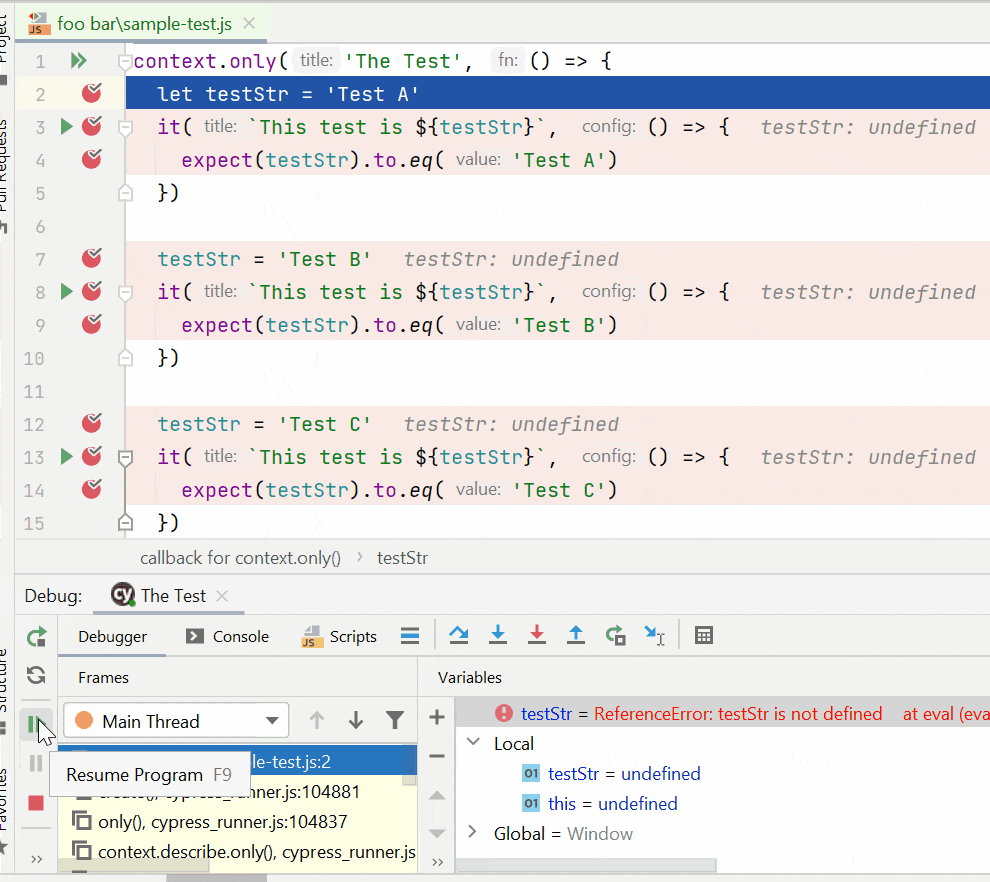Click the reload/refresh debug icon

[37, 675]
